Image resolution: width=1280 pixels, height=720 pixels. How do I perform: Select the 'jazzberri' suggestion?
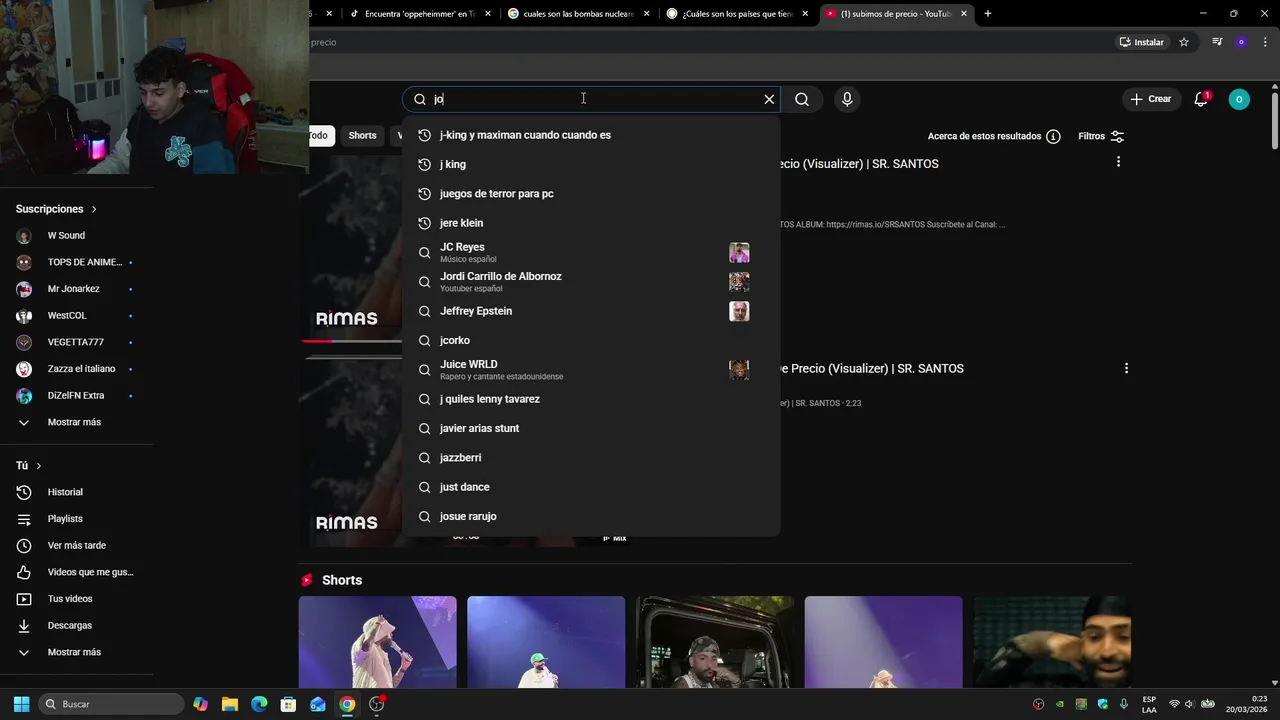click(x=591, y=458)
